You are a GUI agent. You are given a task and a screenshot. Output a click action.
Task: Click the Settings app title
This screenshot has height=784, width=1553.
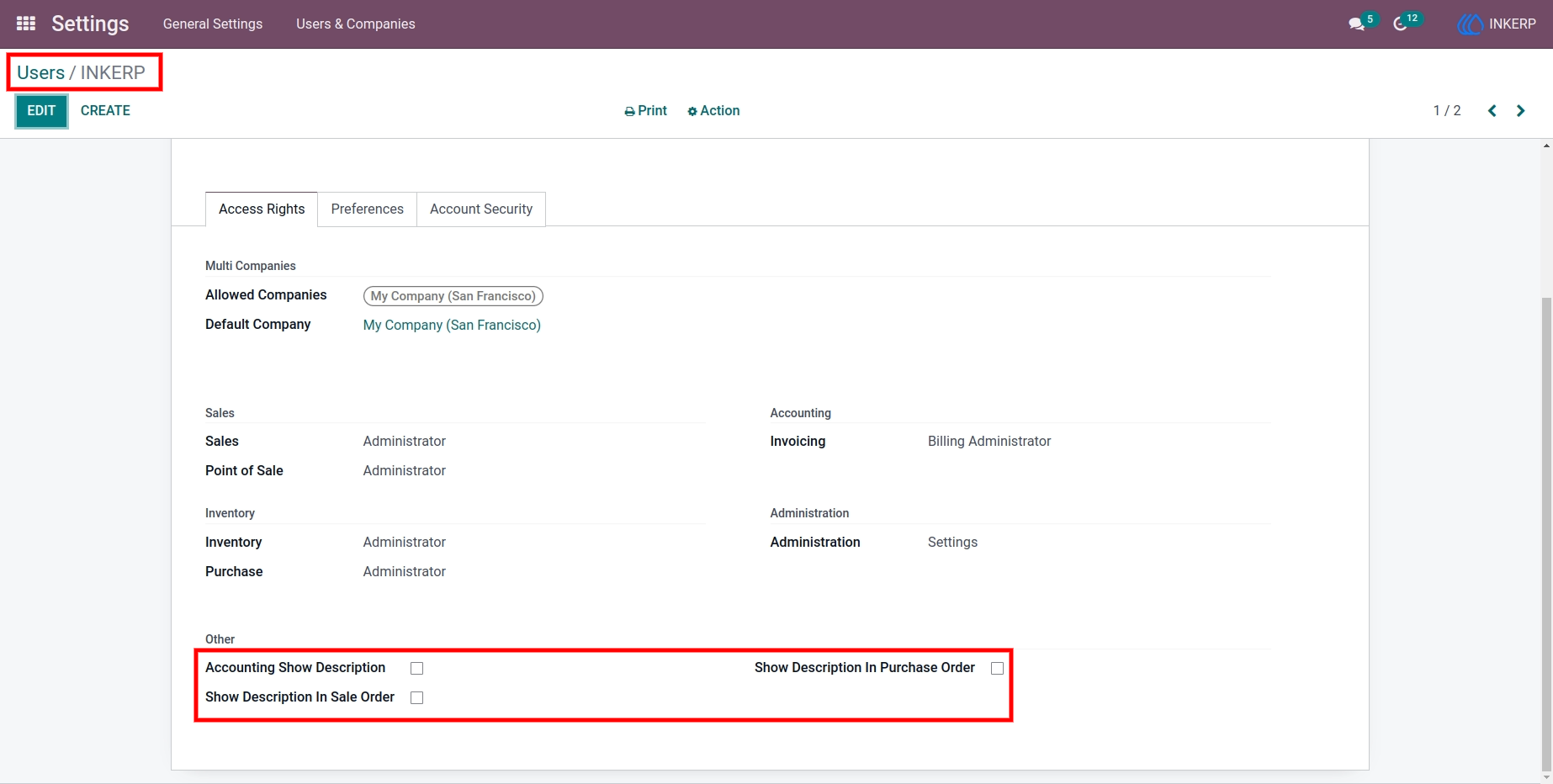(x=90, y=24)
